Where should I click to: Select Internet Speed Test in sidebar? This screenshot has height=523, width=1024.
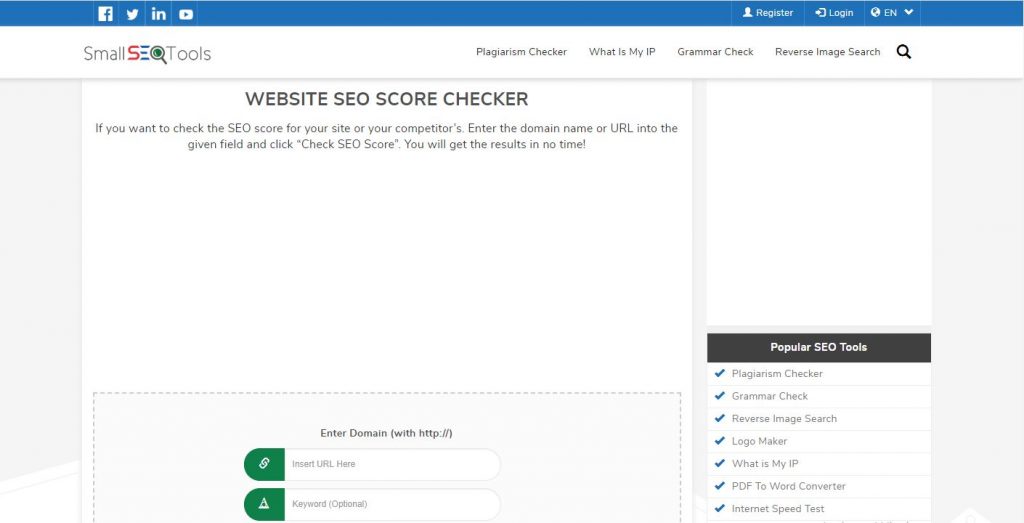[x=777, y=509]
